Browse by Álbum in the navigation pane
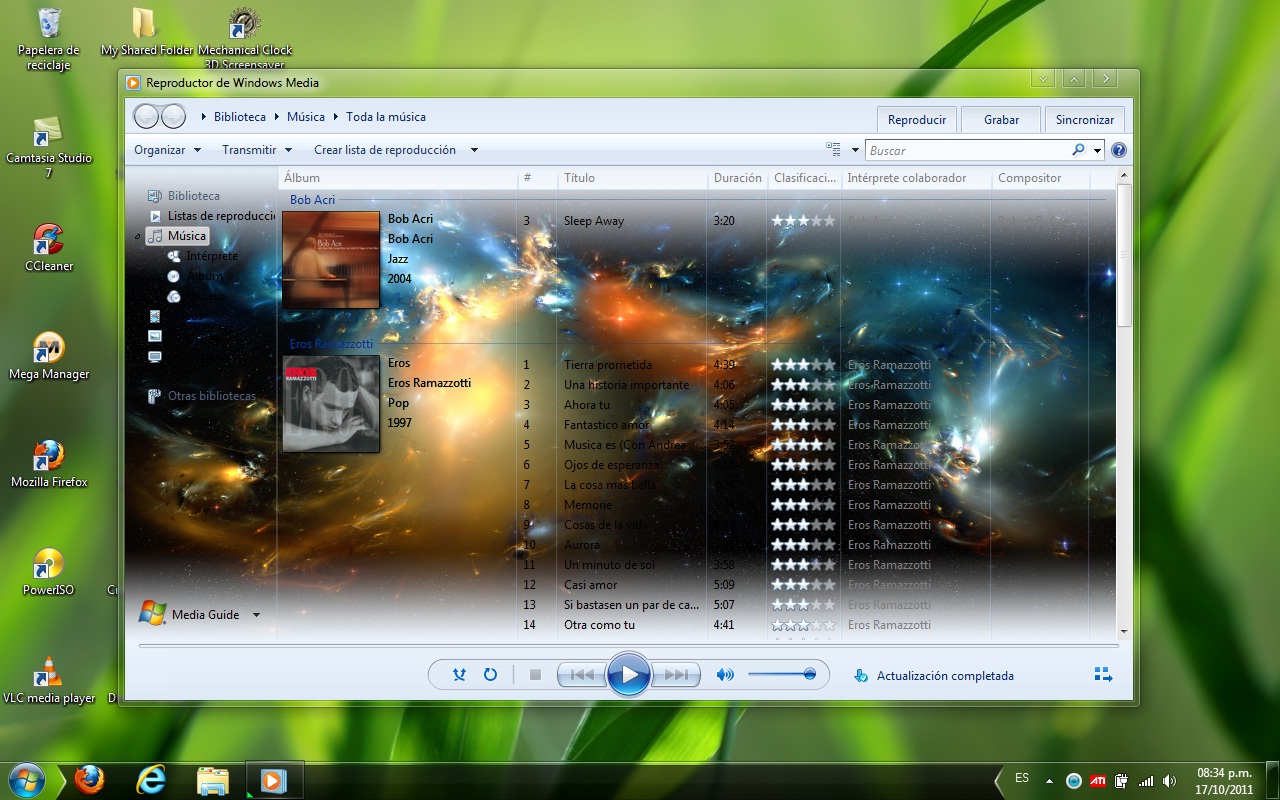1280x800 pixels. (204, 276)
